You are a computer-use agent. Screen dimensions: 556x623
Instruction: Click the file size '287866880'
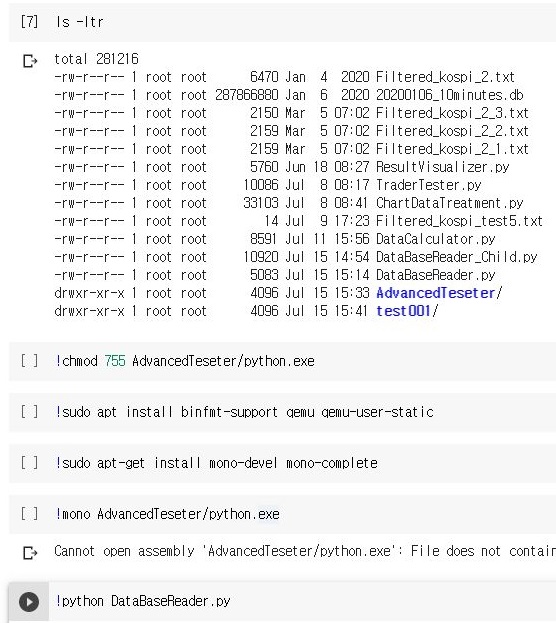pos(247,95)
